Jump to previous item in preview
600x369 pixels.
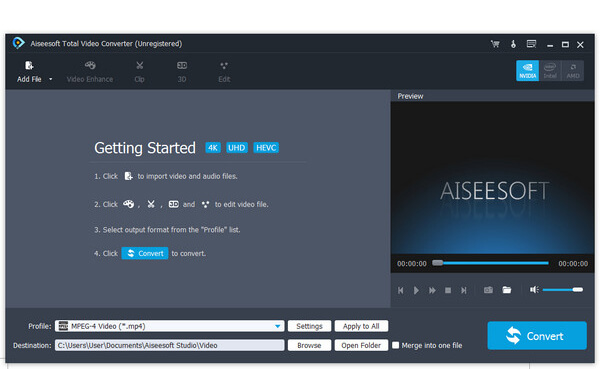tap(401, 291)
